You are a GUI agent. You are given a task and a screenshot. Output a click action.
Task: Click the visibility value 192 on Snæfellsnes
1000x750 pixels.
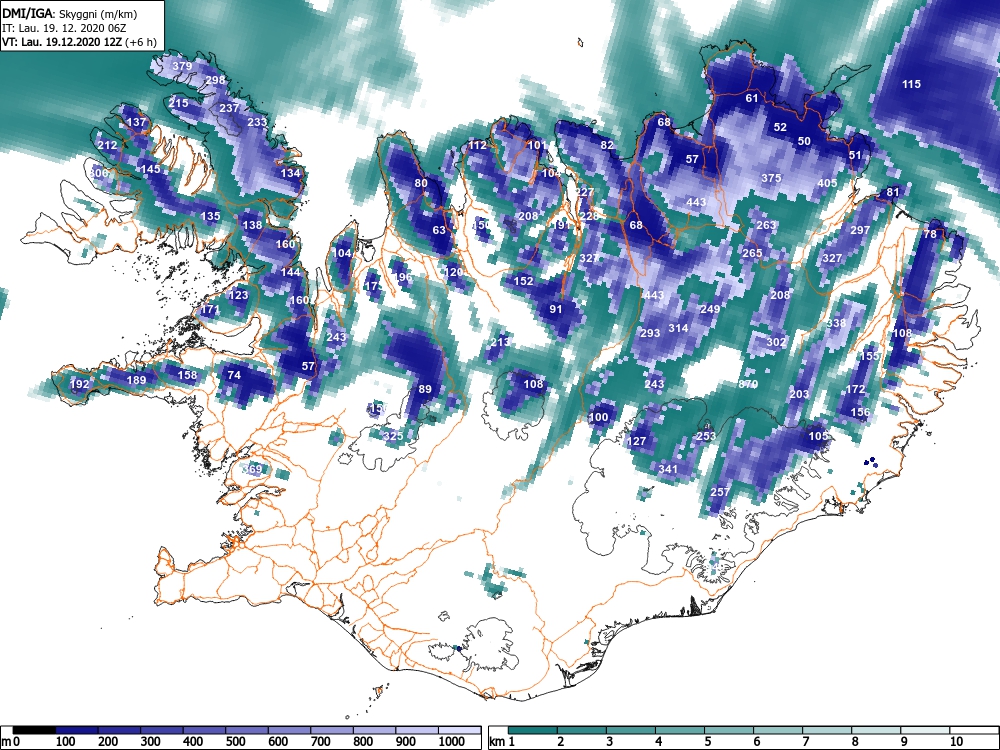coord(79,384)
